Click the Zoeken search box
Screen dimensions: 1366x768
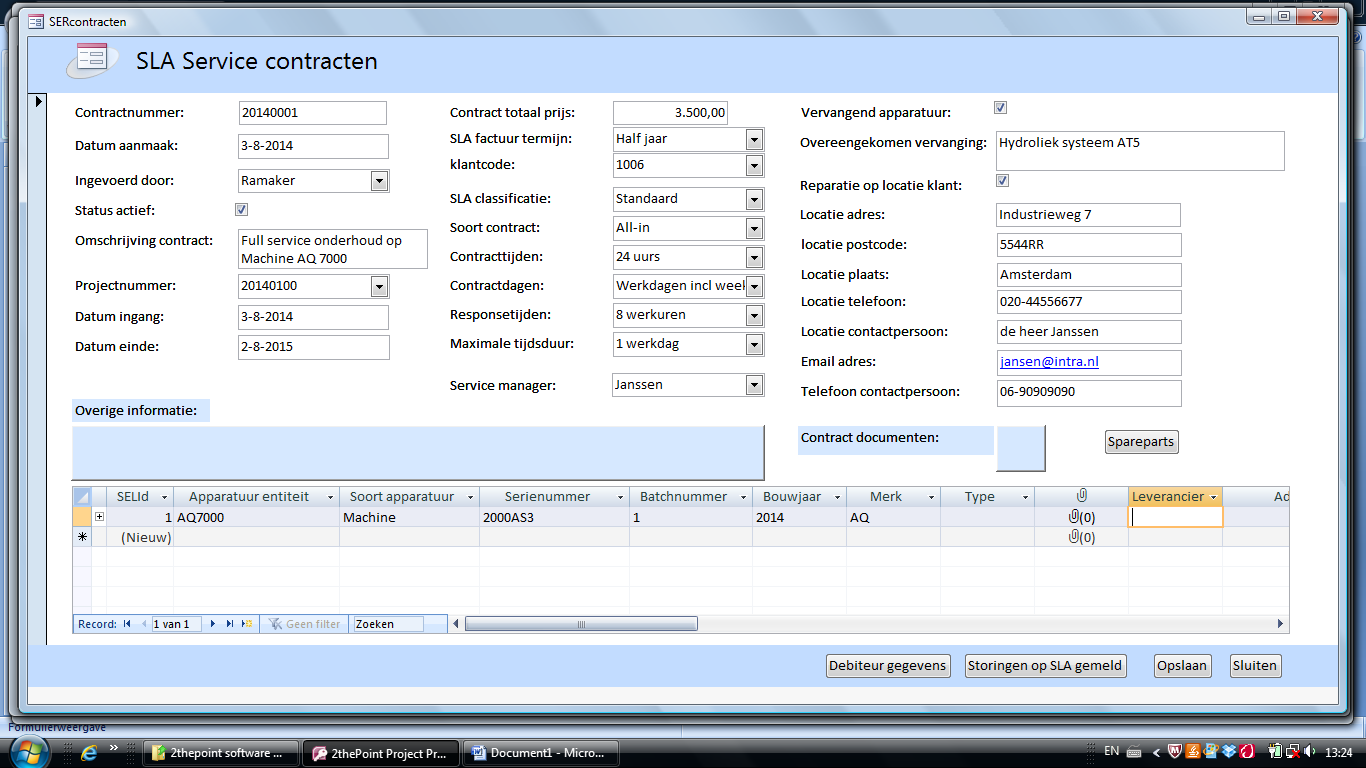388,624
